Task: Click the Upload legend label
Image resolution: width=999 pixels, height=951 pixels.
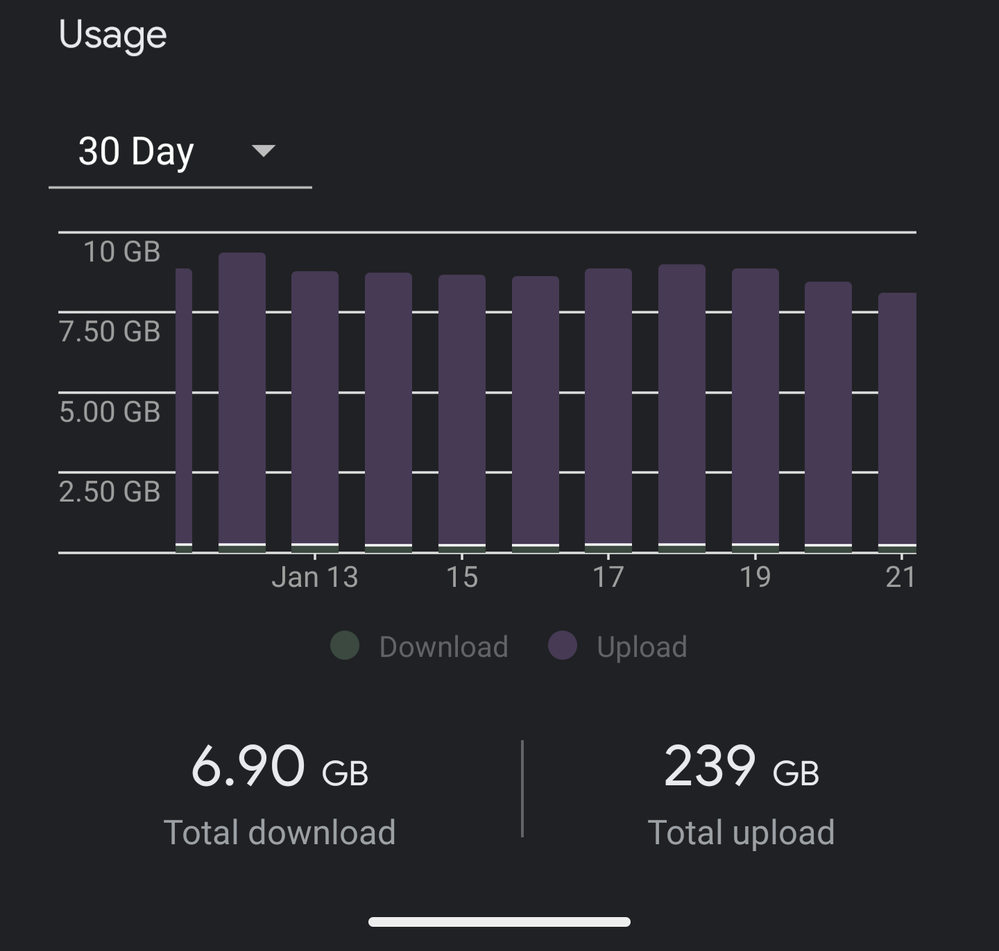Action: click(x=641, y=647)
